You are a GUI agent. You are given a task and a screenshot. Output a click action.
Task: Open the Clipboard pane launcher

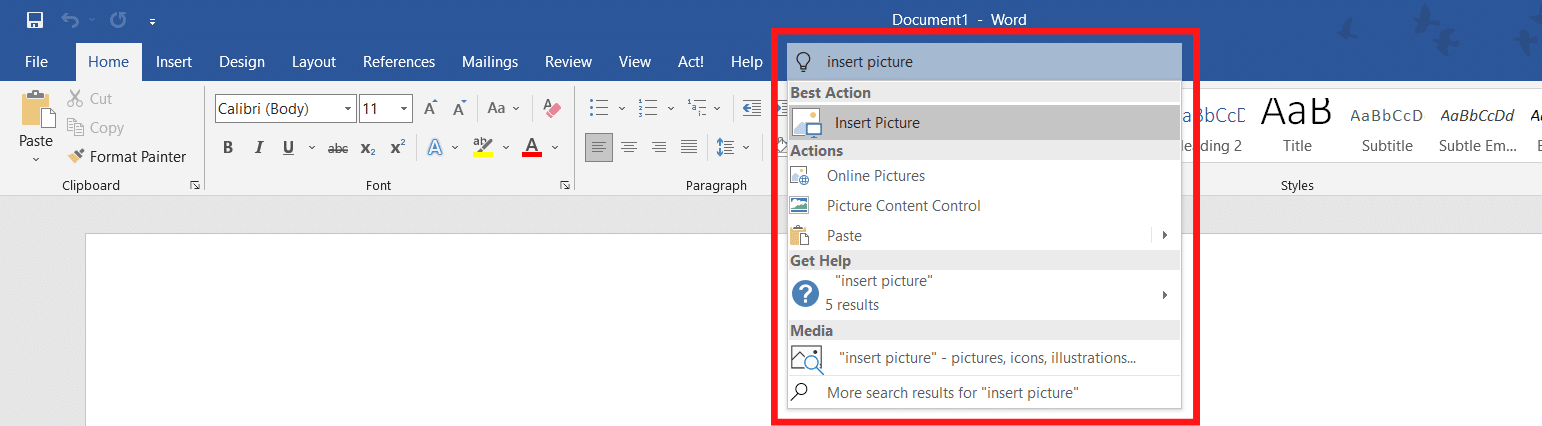(x=195, y=185)
